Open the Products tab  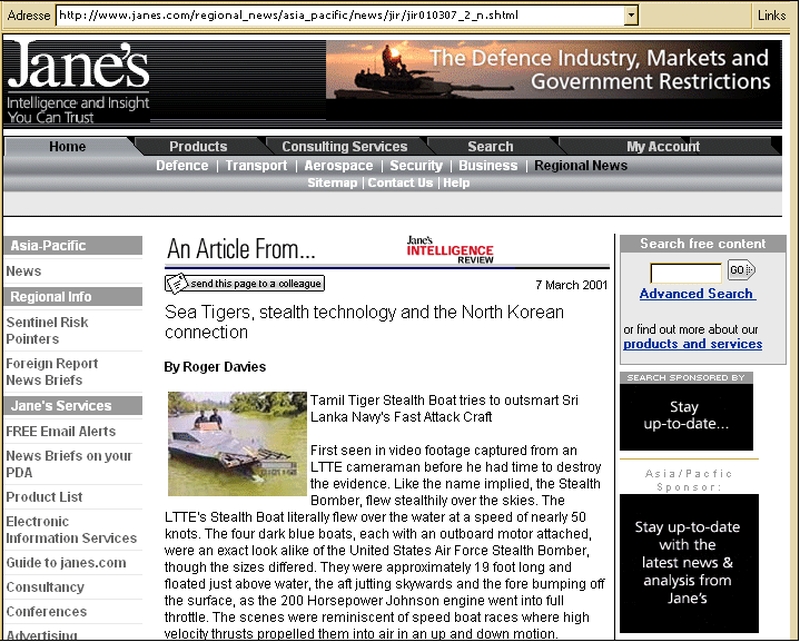pos(198,146)
